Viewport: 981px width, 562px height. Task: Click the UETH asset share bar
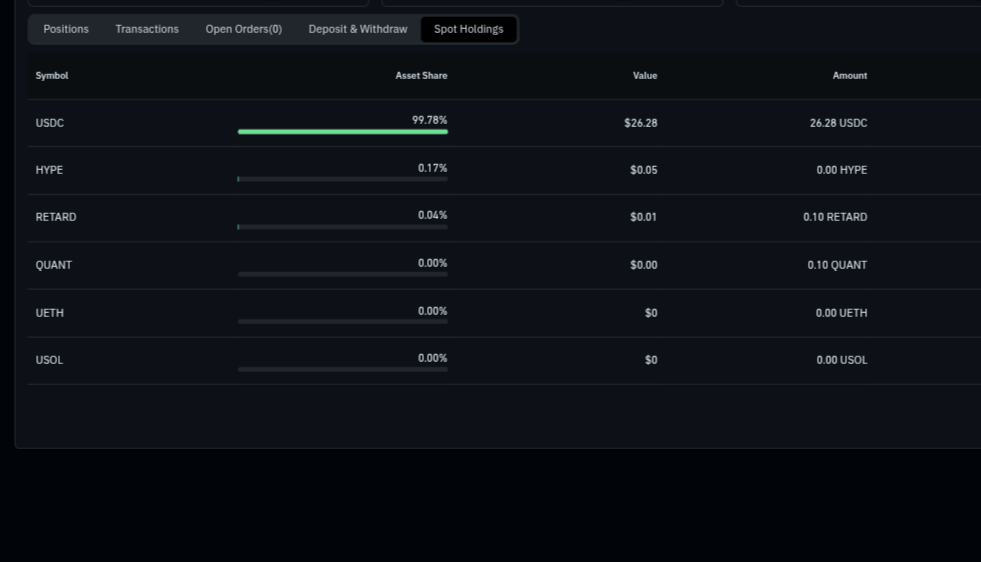(x=343, y=322)
